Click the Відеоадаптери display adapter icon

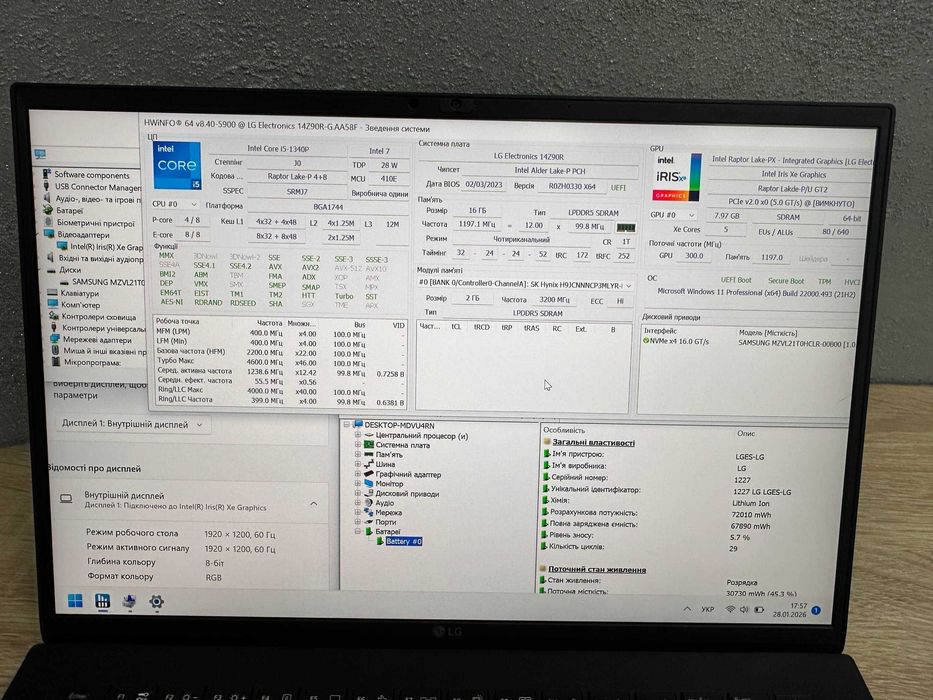(x=50, y=235)
